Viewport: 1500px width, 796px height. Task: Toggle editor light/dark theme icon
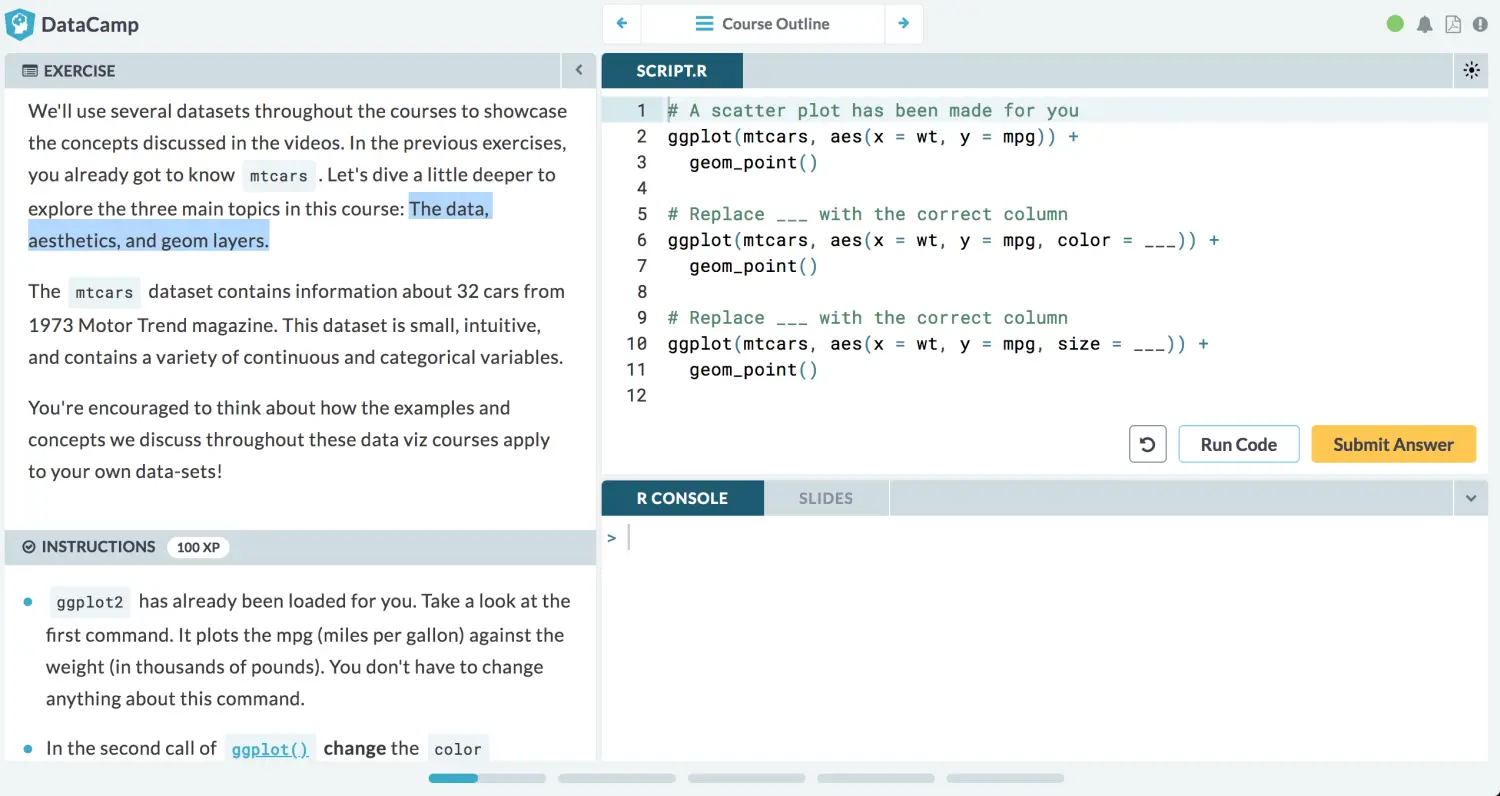coord(1471,70)
